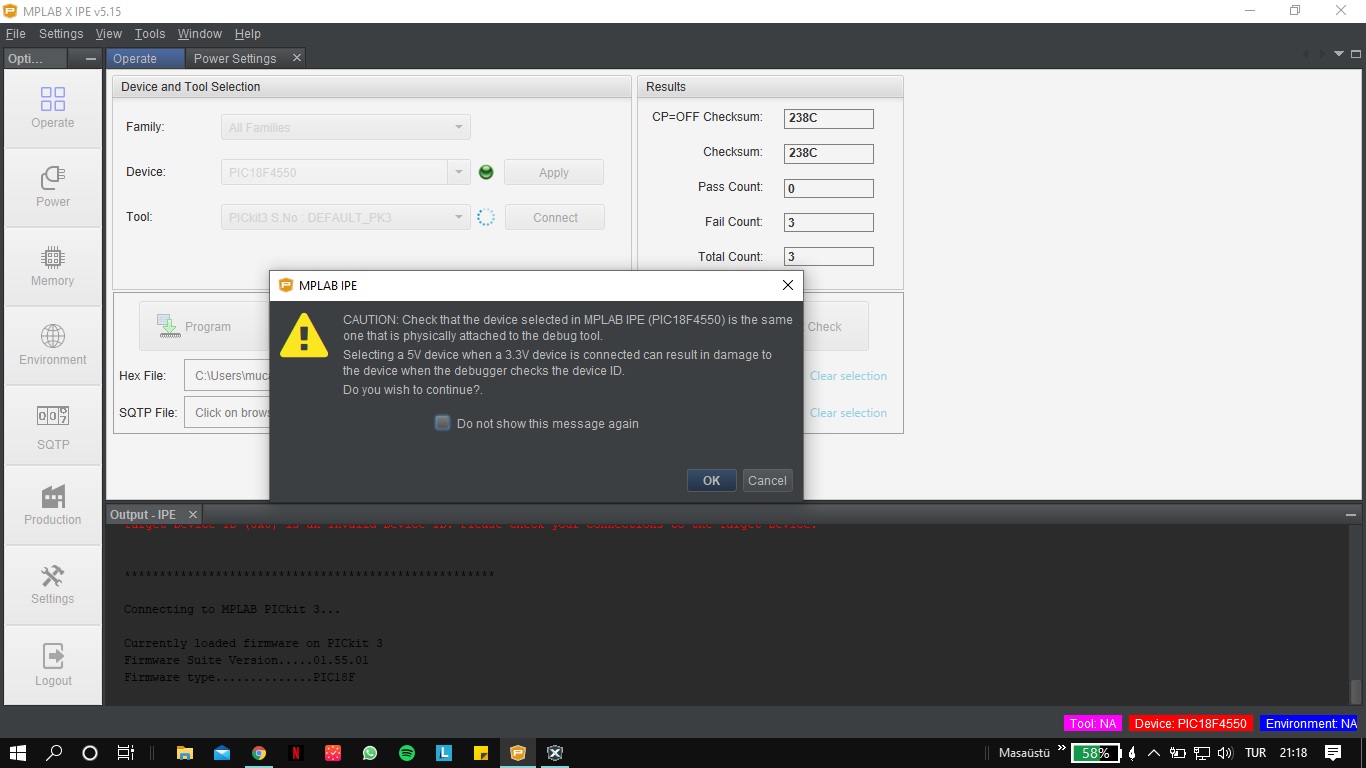Click the 'Tool: NA' status indicator
The height and width of the screenshot is (768, 1366).
(1093, 723)
